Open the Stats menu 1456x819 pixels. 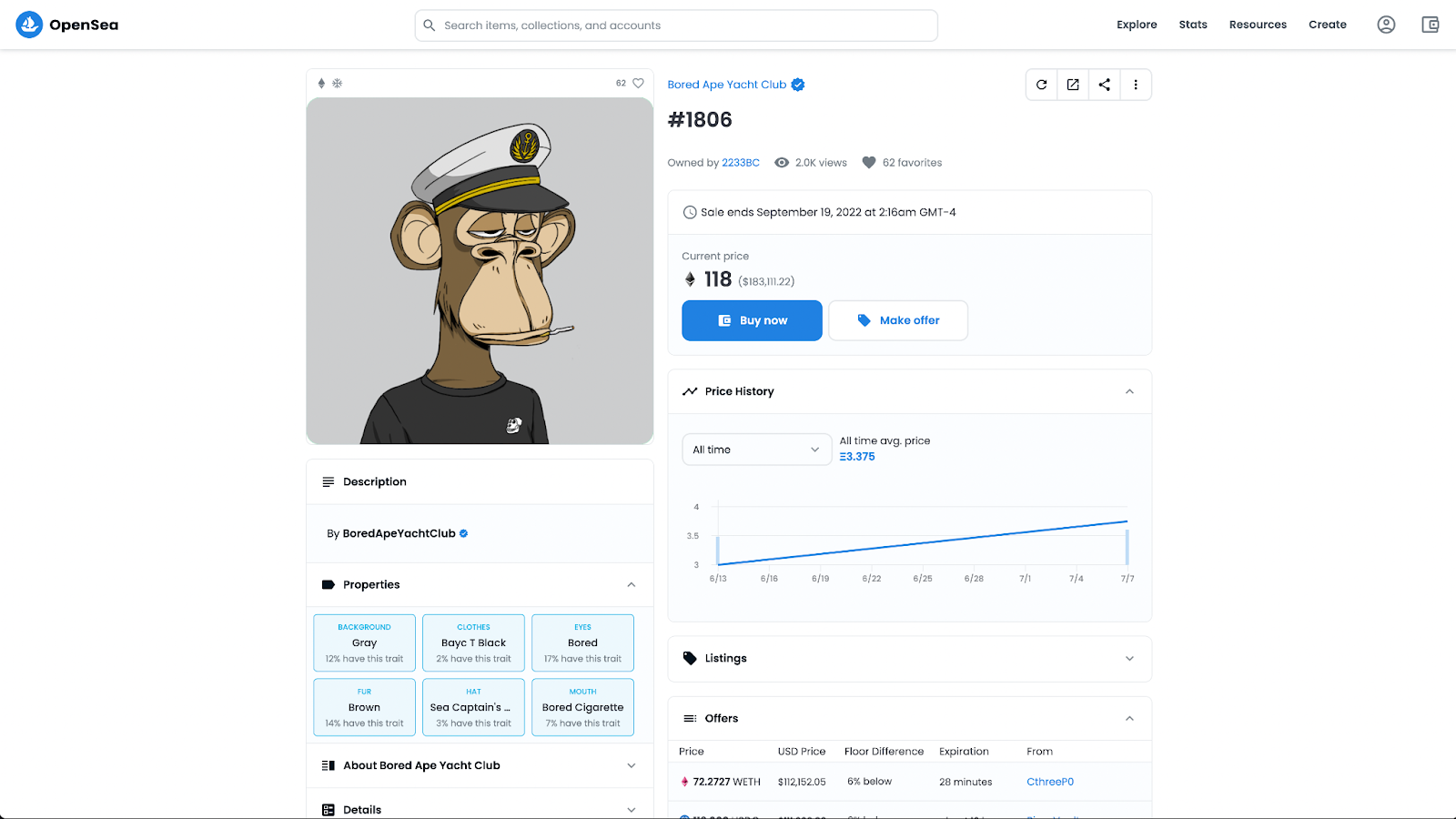tap(1193, 25)
